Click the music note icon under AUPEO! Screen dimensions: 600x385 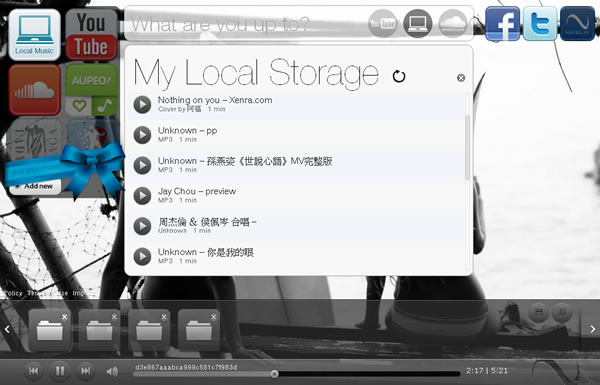pyautogui.click(x=104, y=106)
